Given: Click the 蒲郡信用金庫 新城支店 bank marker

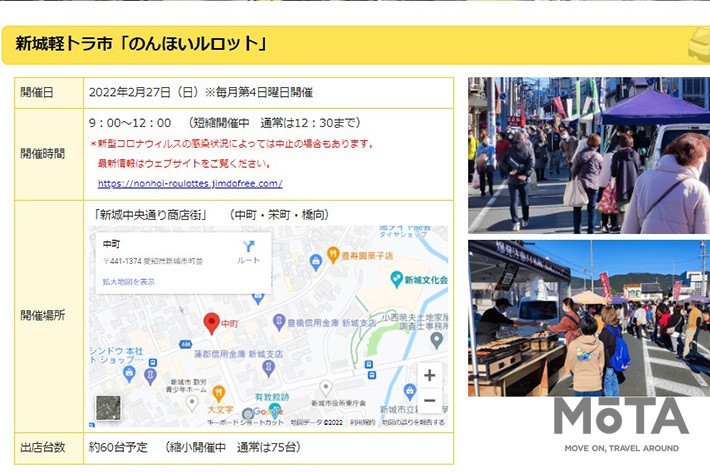Looking at the screenshot, I should tap(269, 368).
